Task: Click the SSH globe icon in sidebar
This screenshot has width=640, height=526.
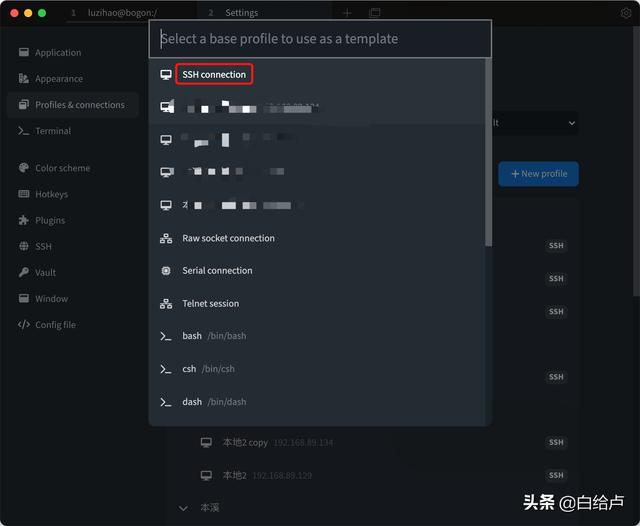Action: (24, 246)
